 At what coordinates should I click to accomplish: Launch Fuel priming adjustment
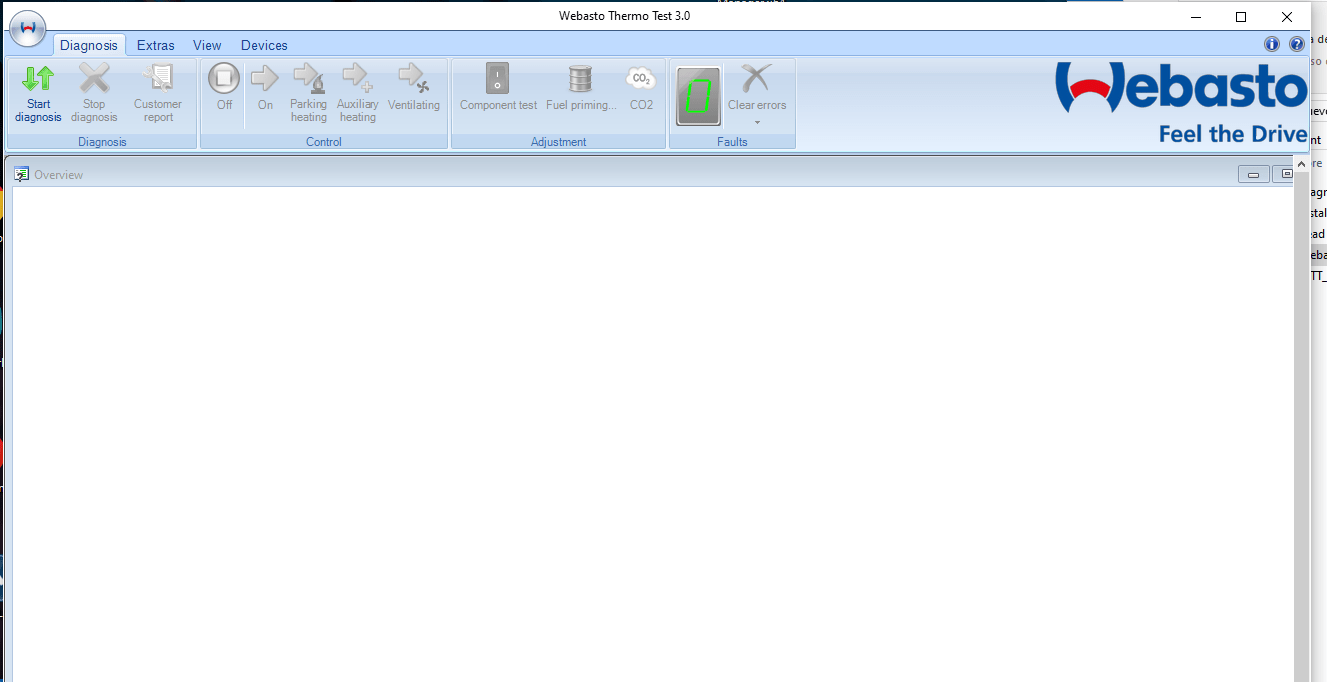tap(580, 79)
